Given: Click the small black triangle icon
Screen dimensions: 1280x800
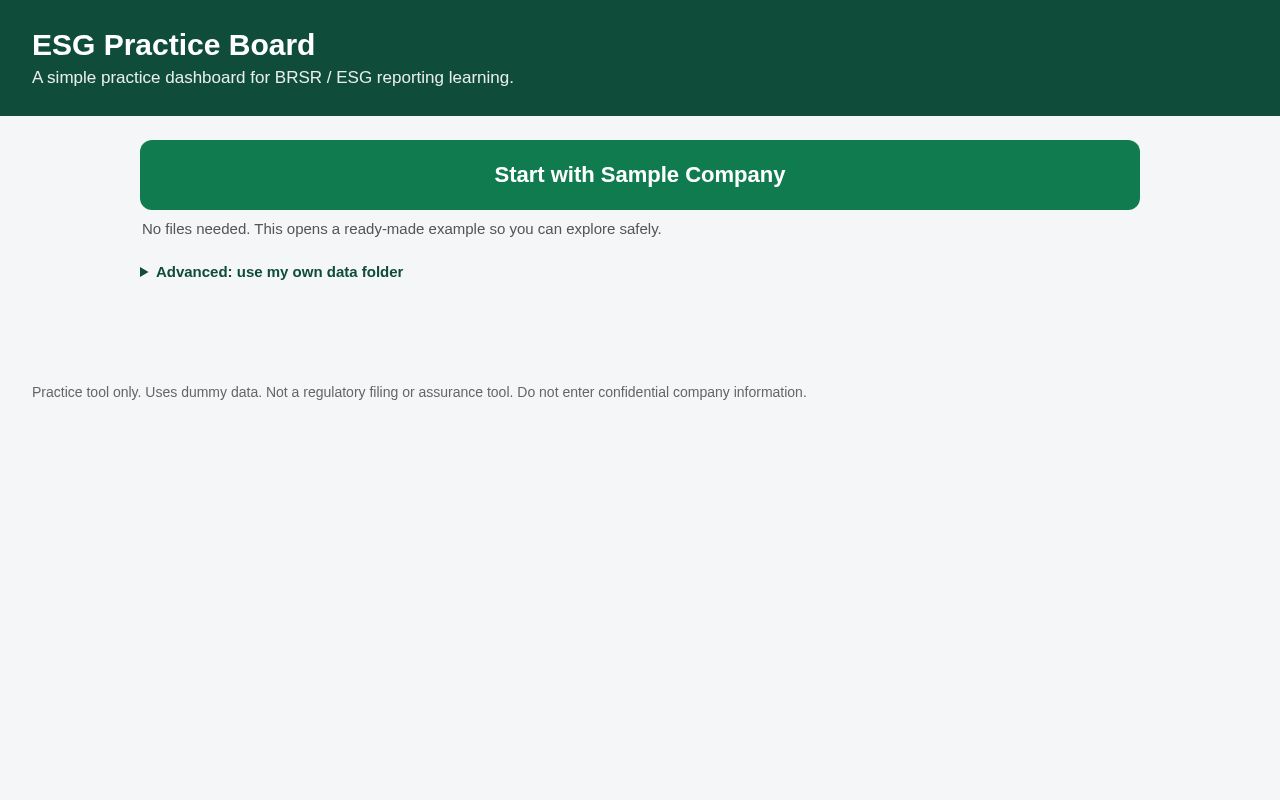Looking at the screenshot, I should click(x=144, y=272).
